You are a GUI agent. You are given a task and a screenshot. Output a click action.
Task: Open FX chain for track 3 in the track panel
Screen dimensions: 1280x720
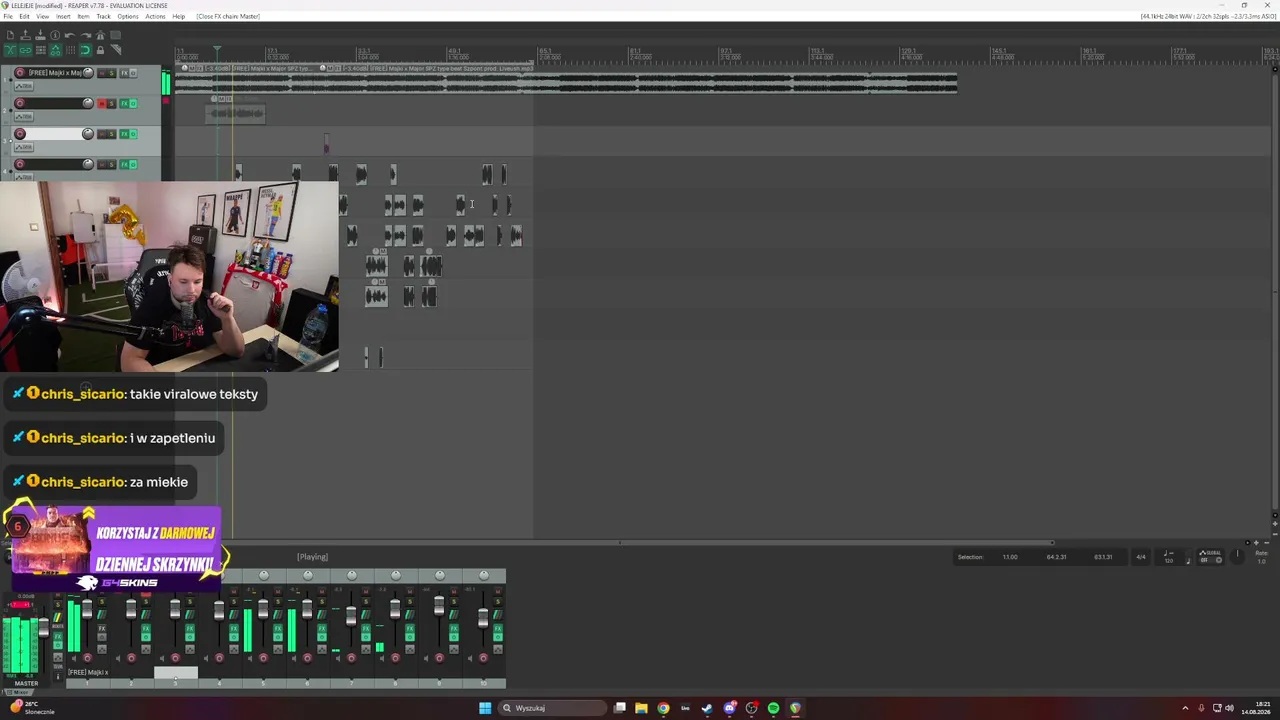[124, 134]
